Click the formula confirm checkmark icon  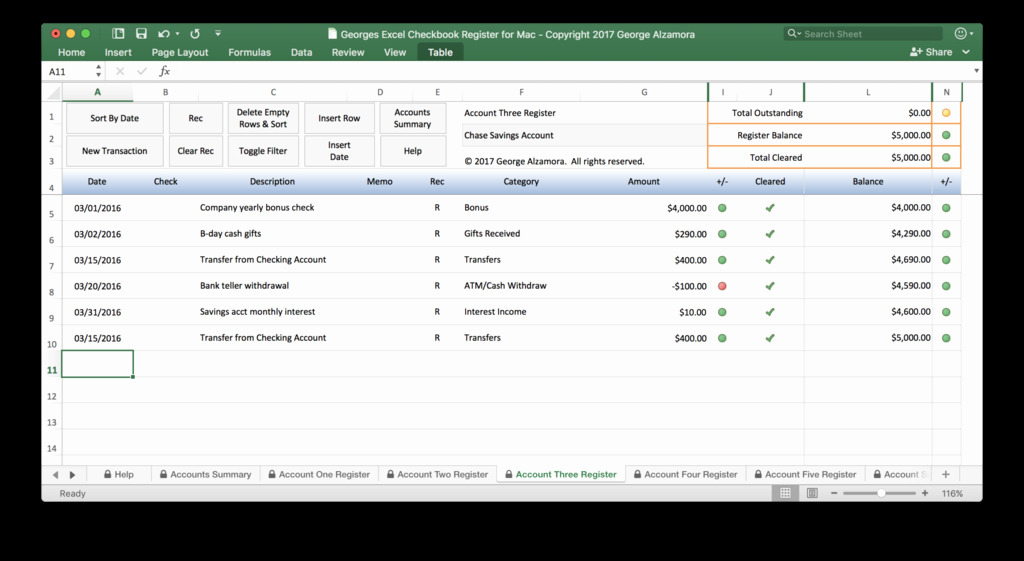[142, 71]
